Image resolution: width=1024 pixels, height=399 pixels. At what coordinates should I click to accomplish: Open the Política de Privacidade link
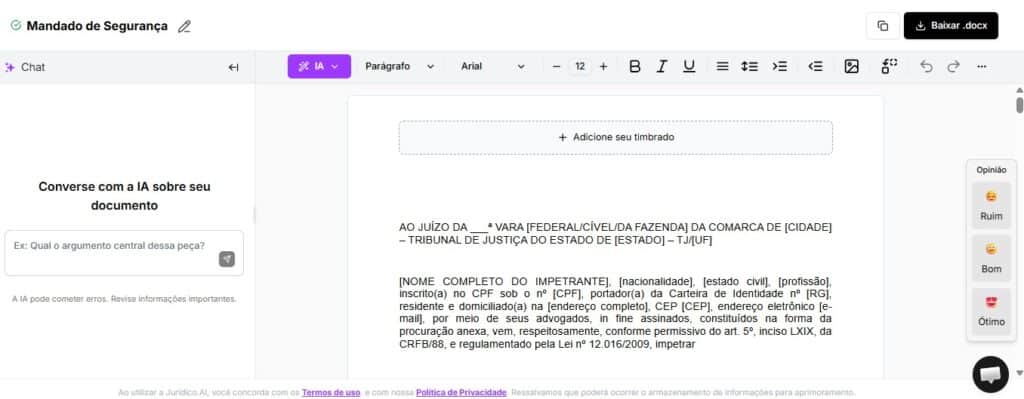(461, 392)
